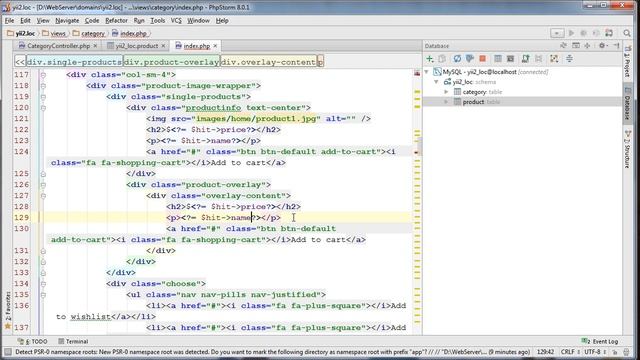Close the index.php tab
Viewport: 640px width, 360px height.
tap(215, 46)
